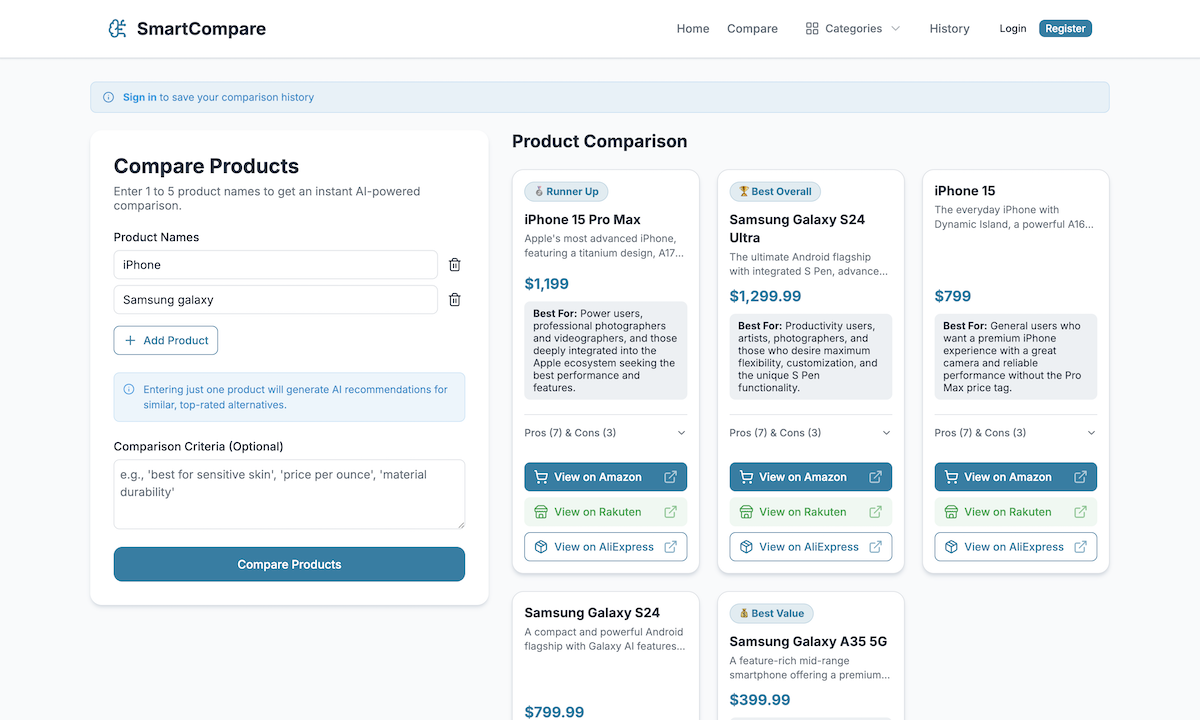This screenshot has height=720, width=1200.
Task: Click View on AliExpress for iPhone 15
Action: point(1015,546)
